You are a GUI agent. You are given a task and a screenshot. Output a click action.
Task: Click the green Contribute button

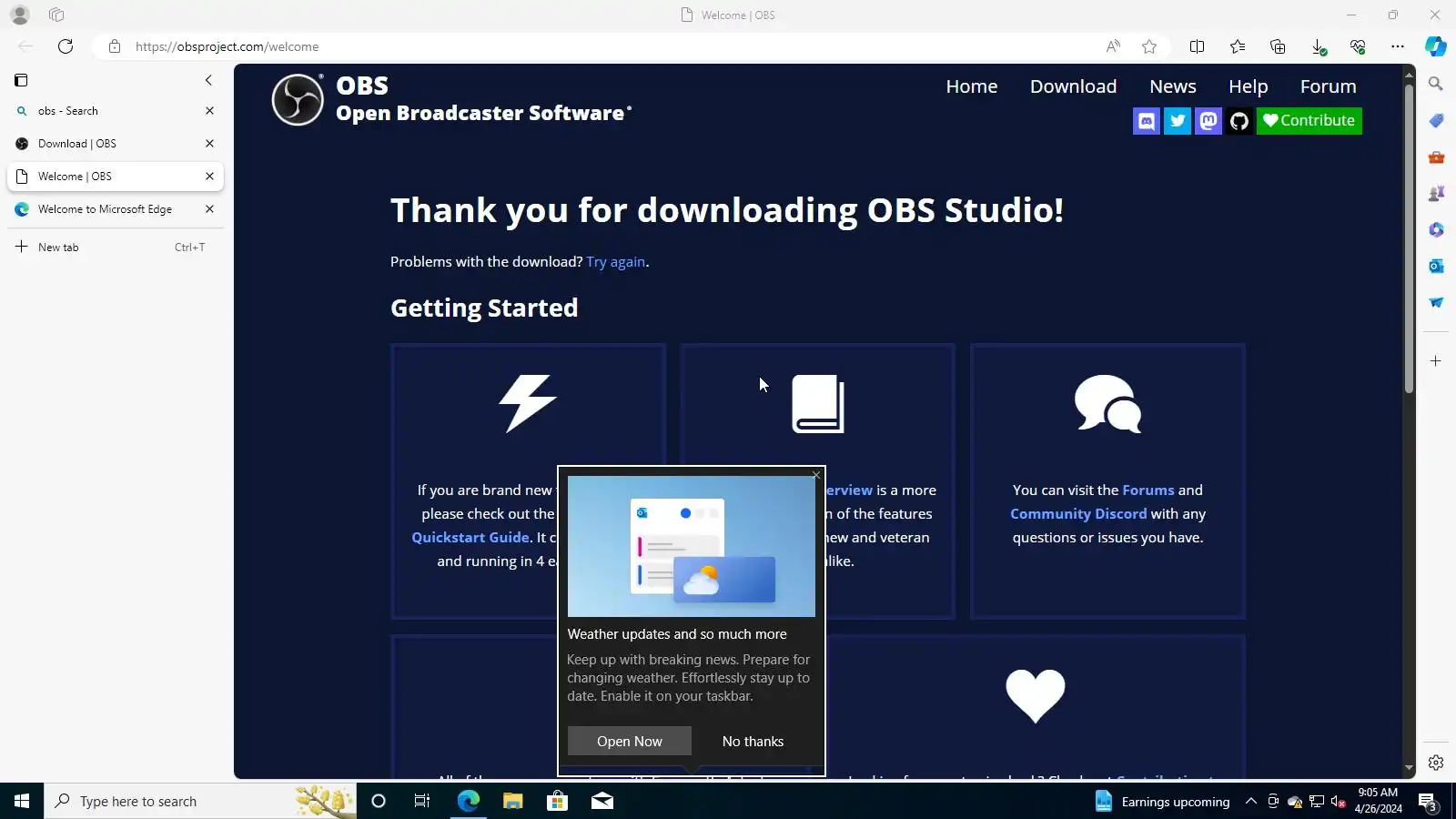1309,121
